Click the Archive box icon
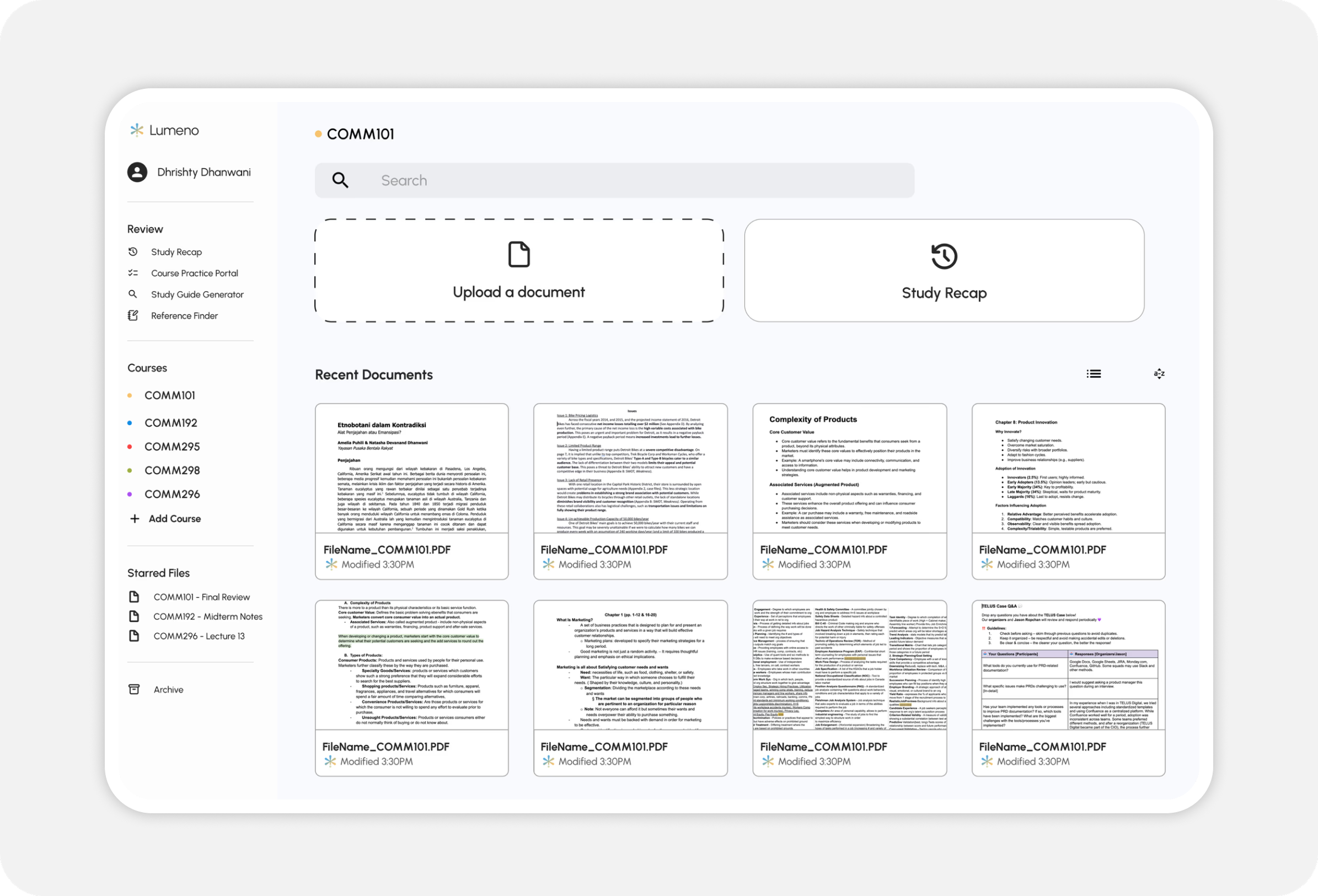 pyautogui.click(x=135, y=690)
